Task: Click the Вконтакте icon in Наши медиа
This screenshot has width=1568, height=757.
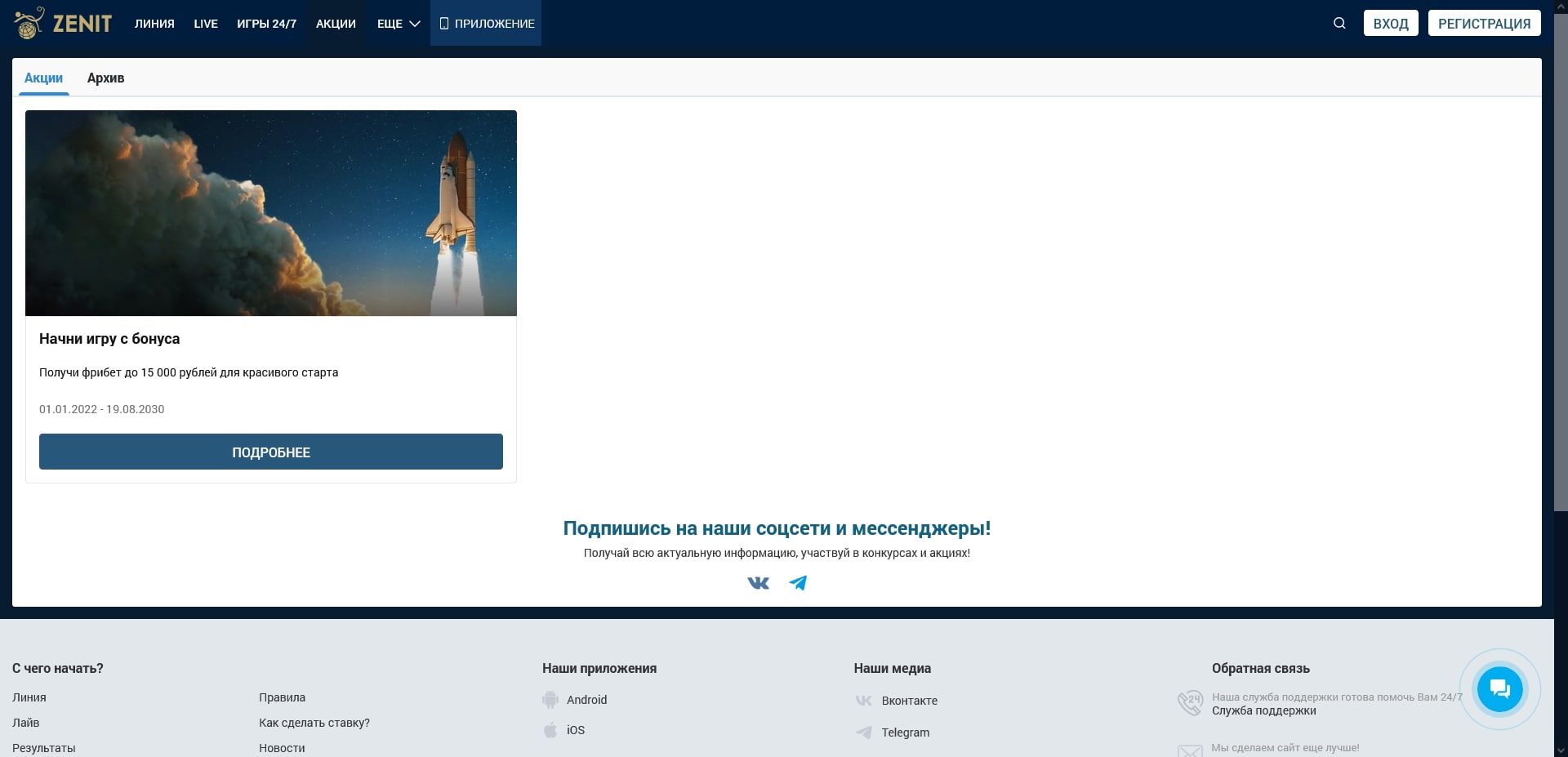Action: (x=863, y=700)
